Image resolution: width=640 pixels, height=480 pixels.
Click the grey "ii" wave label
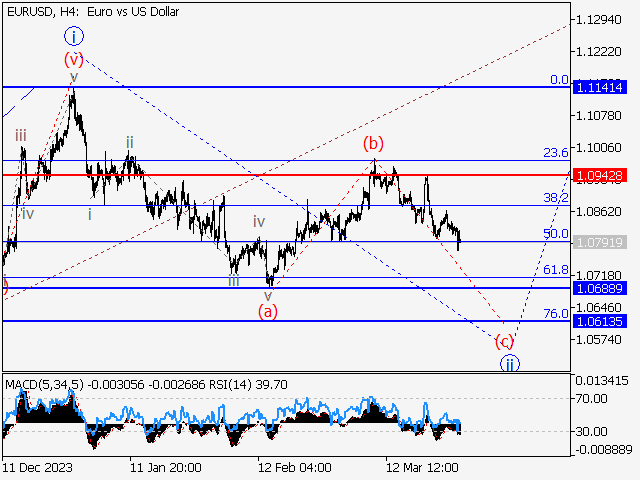click(x=130, y=142)
